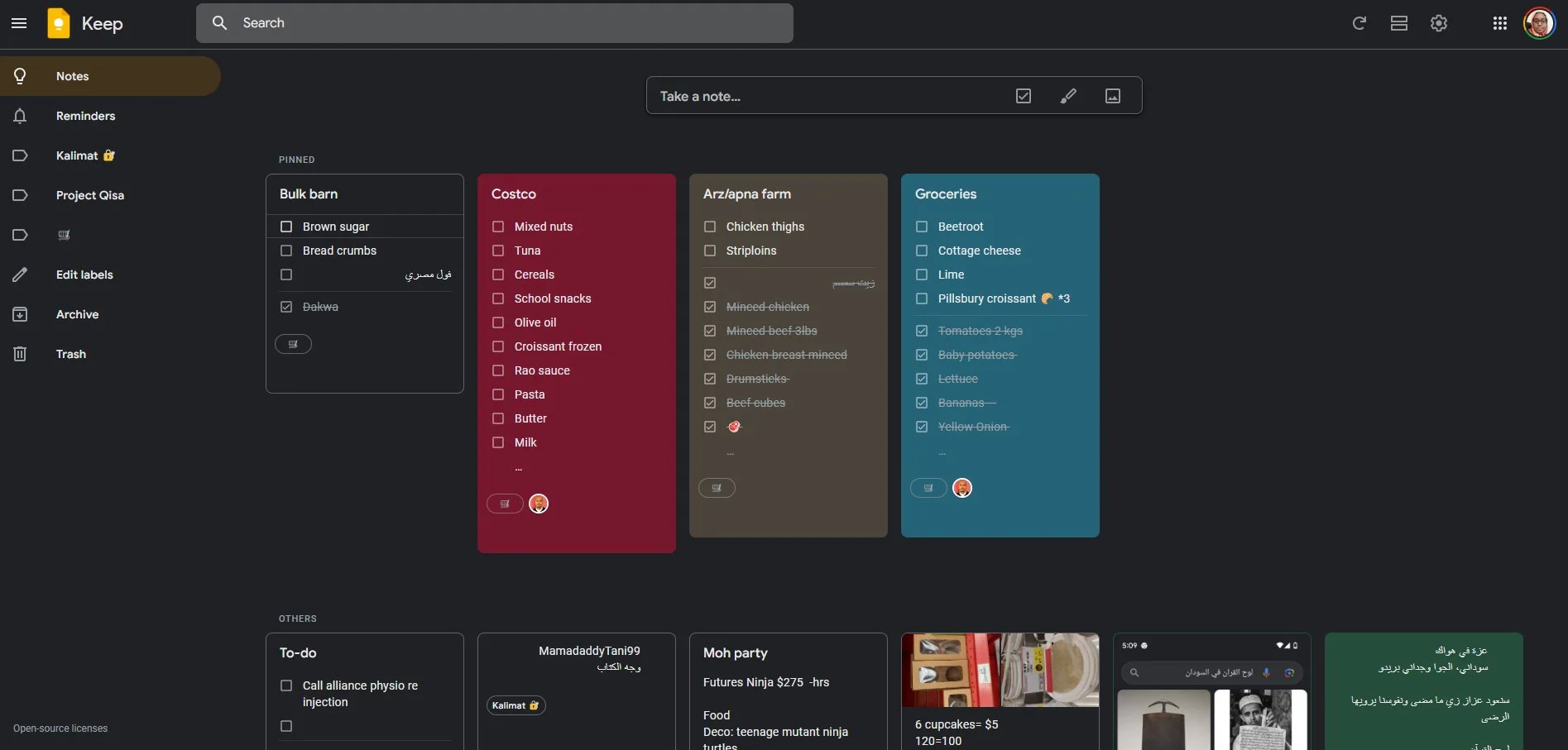Open the To-do note title

298,652
